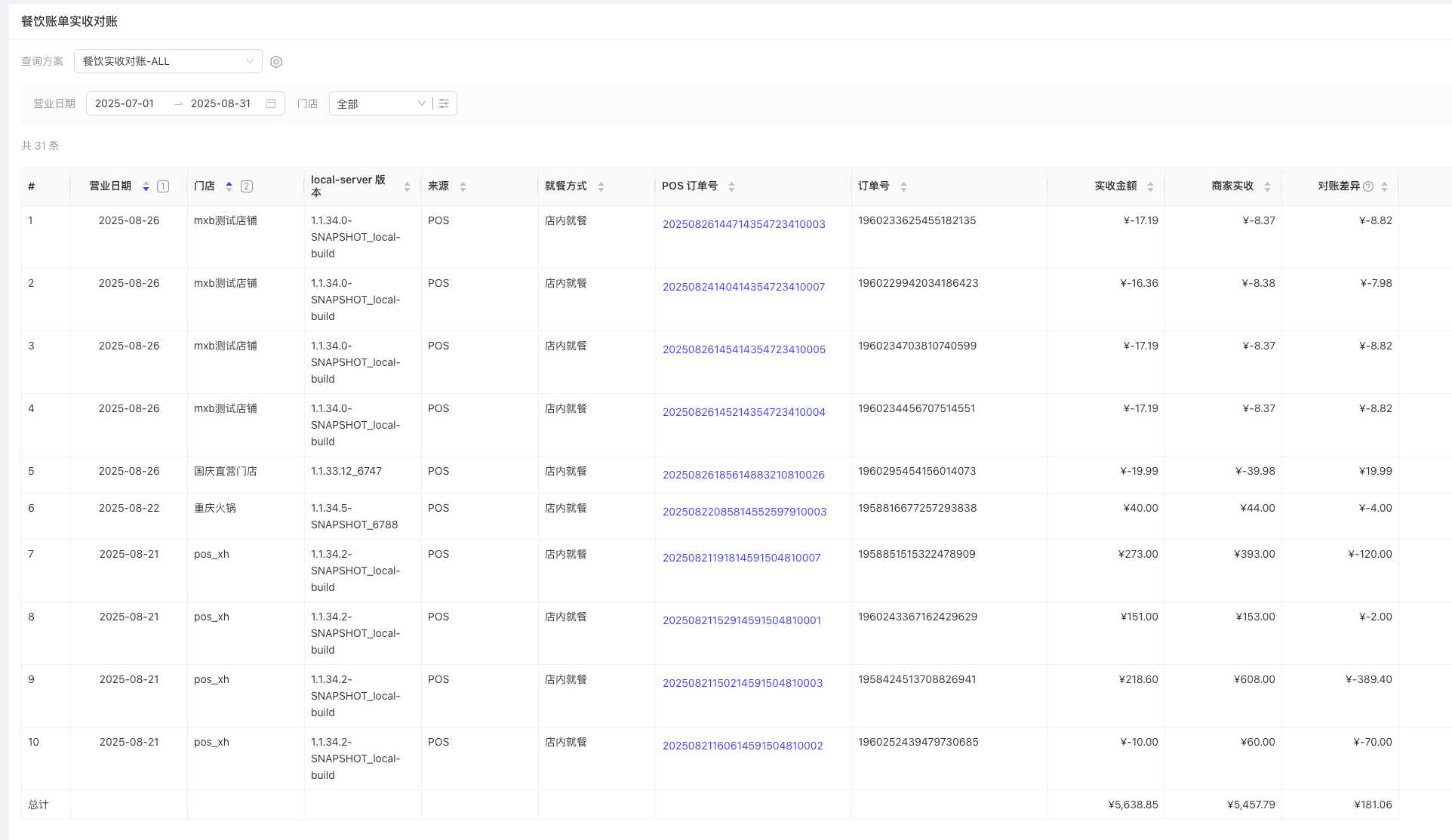Screen dimensions: 1452x840
Task: Open query scheme settings gear icon
Action: click(x=276, y=62)
